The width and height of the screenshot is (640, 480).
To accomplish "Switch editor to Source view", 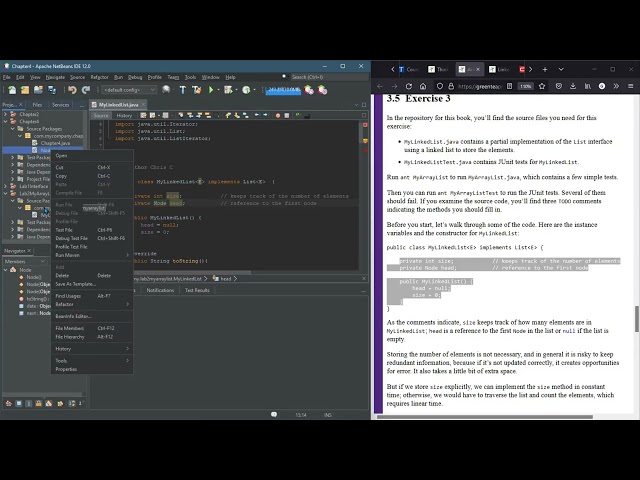I will pyautogui.click(x=101, y=116).
